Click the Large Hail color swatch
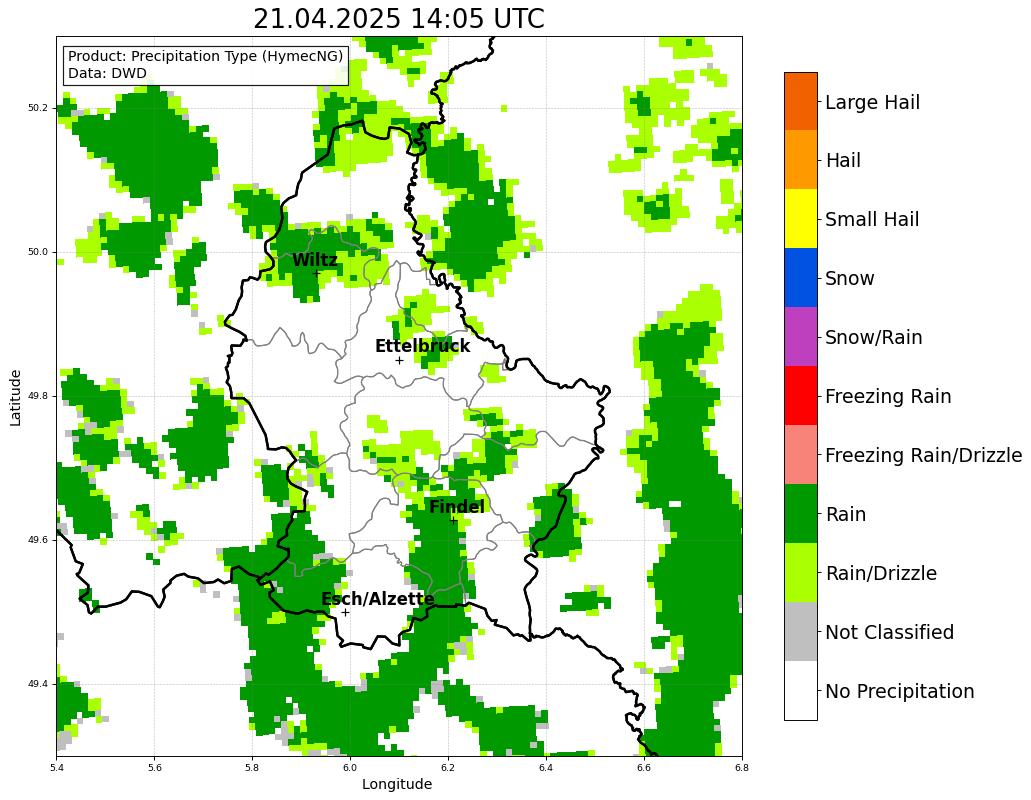 (x=800, y=101)
